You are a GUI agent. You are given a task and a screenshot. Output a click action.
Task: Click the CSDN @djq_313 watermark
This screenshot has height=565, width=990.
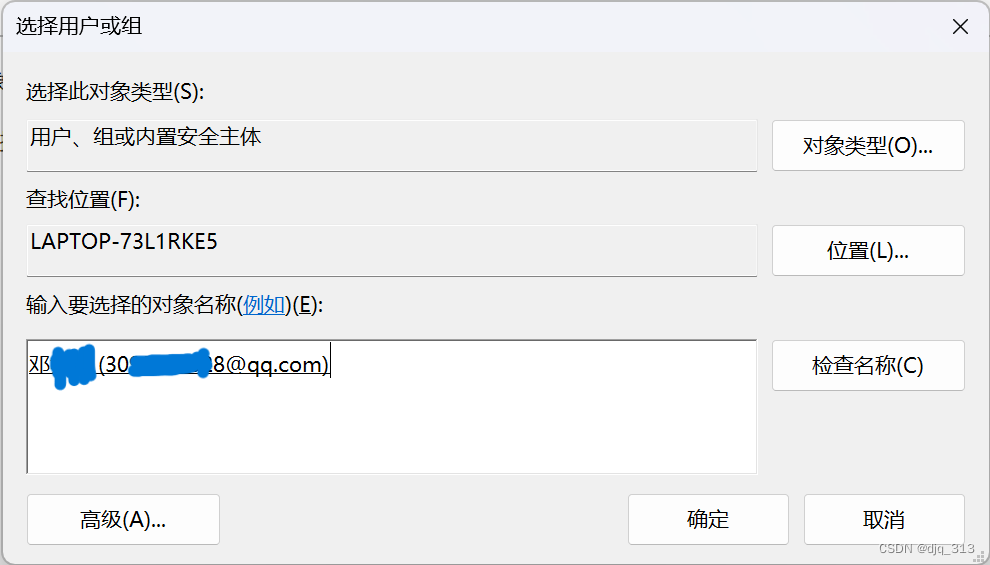[927, 549]
